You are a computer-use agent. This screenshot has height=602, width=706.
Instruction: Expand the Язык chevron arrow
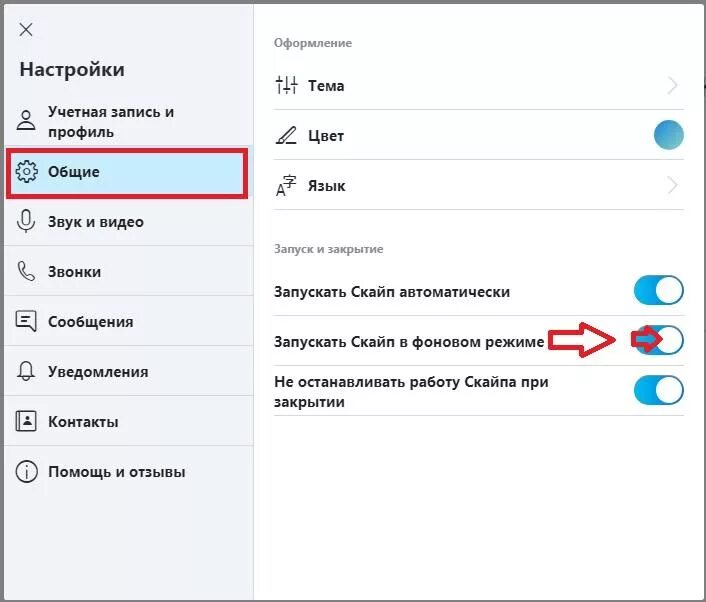[673, 186]
